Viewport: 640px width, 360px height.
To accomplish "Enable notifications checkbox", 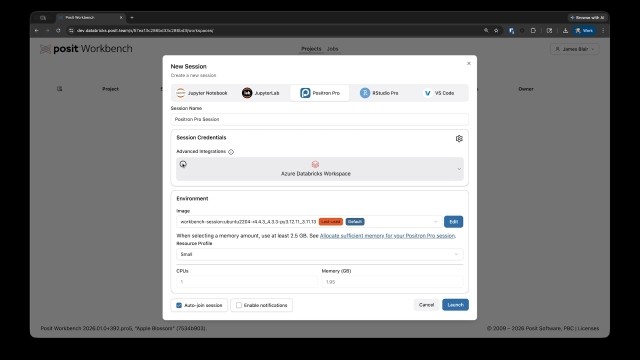I will (x=239, y=305).
